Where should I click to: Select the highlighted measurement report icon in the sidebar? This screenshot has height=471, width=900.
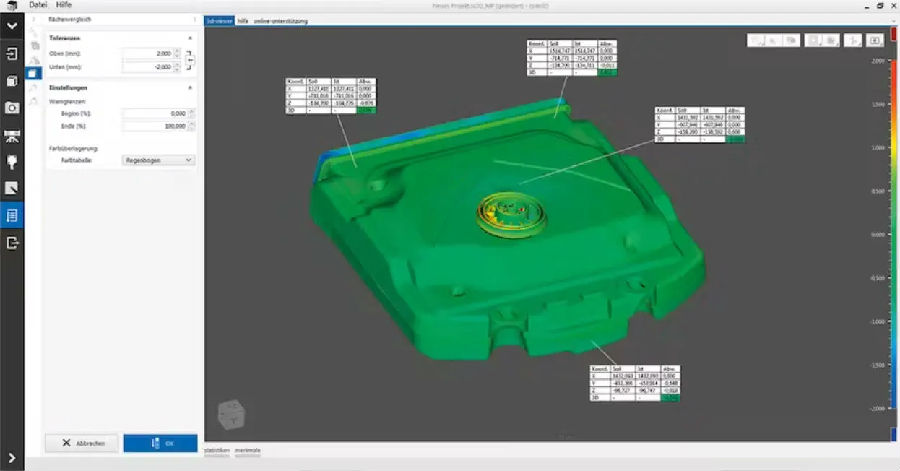(11, 216)
